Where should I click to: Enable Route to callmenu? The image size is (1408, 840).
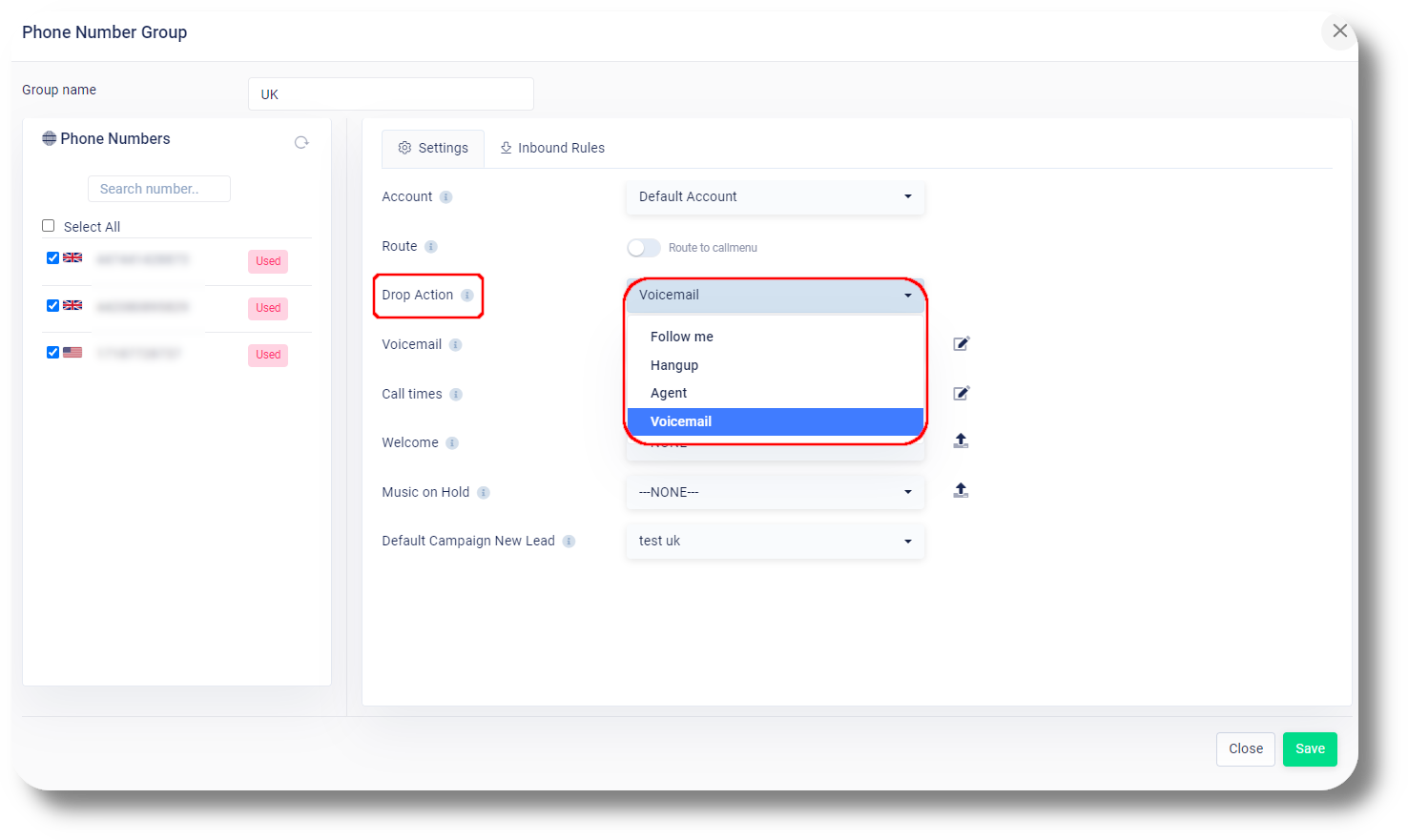point(644,247)
